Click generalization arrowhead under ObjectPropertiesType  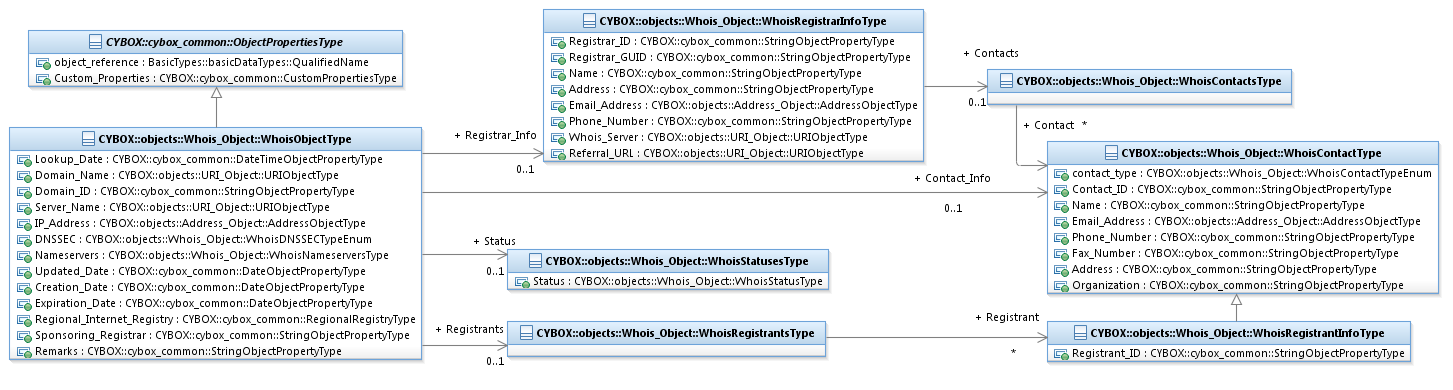tap(216, 94)
